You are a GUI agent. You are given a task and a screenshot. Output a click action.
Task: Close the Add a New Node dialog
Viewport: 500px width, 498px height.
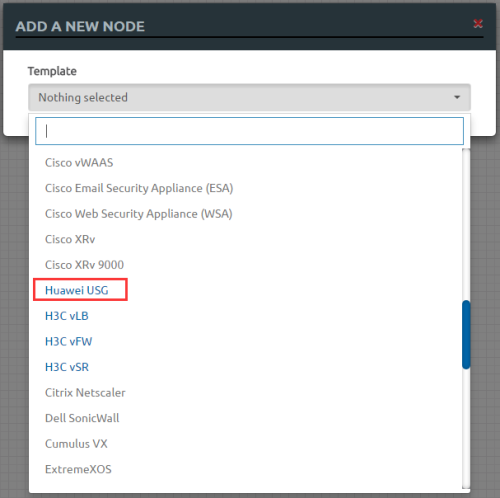point(478,23)
